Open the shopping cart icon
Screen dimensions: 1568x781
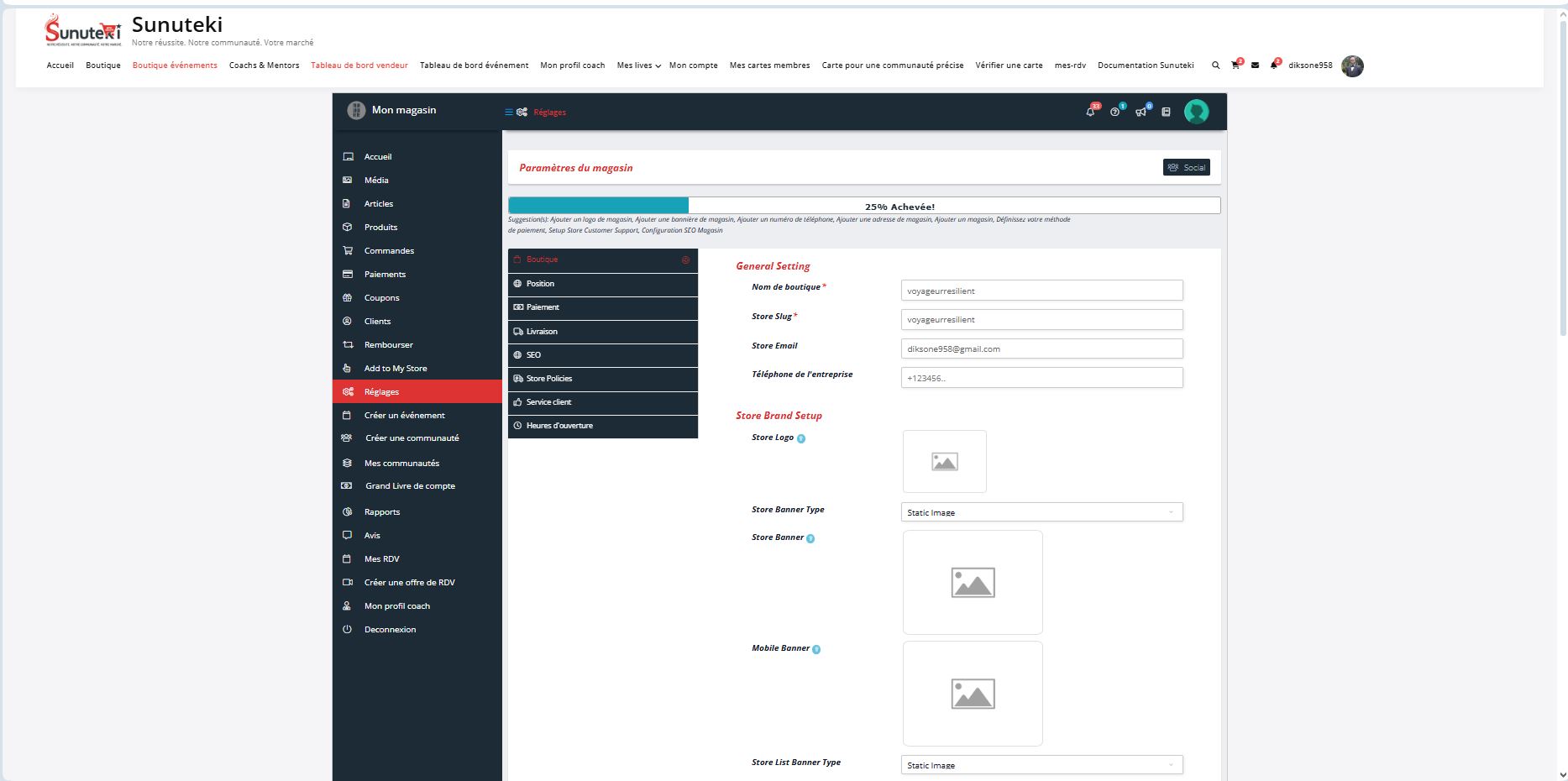click(x=1235, y=66)
